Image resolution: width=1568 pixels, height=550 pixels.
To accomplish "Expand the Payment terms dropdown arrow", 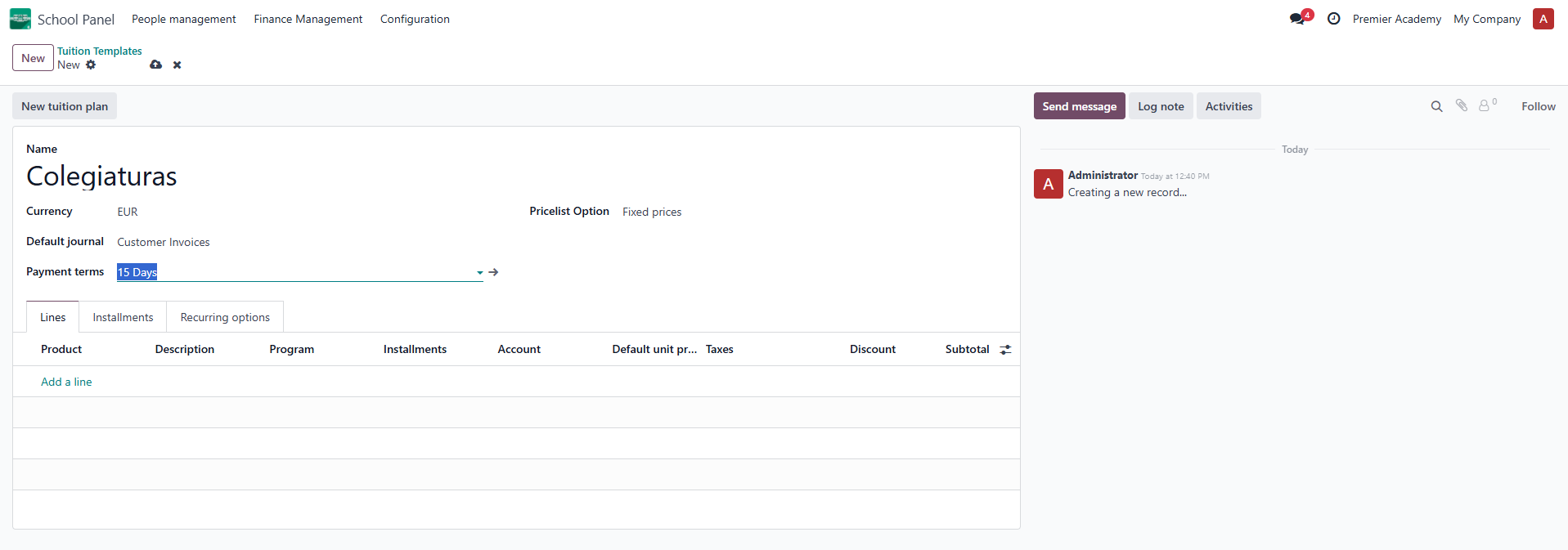I will (x=479, y=273).
